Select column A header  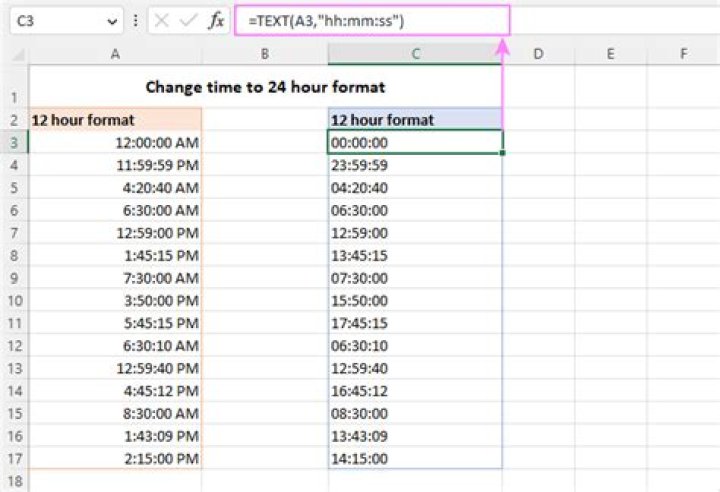pyautogui.click(x=115, y=52)
